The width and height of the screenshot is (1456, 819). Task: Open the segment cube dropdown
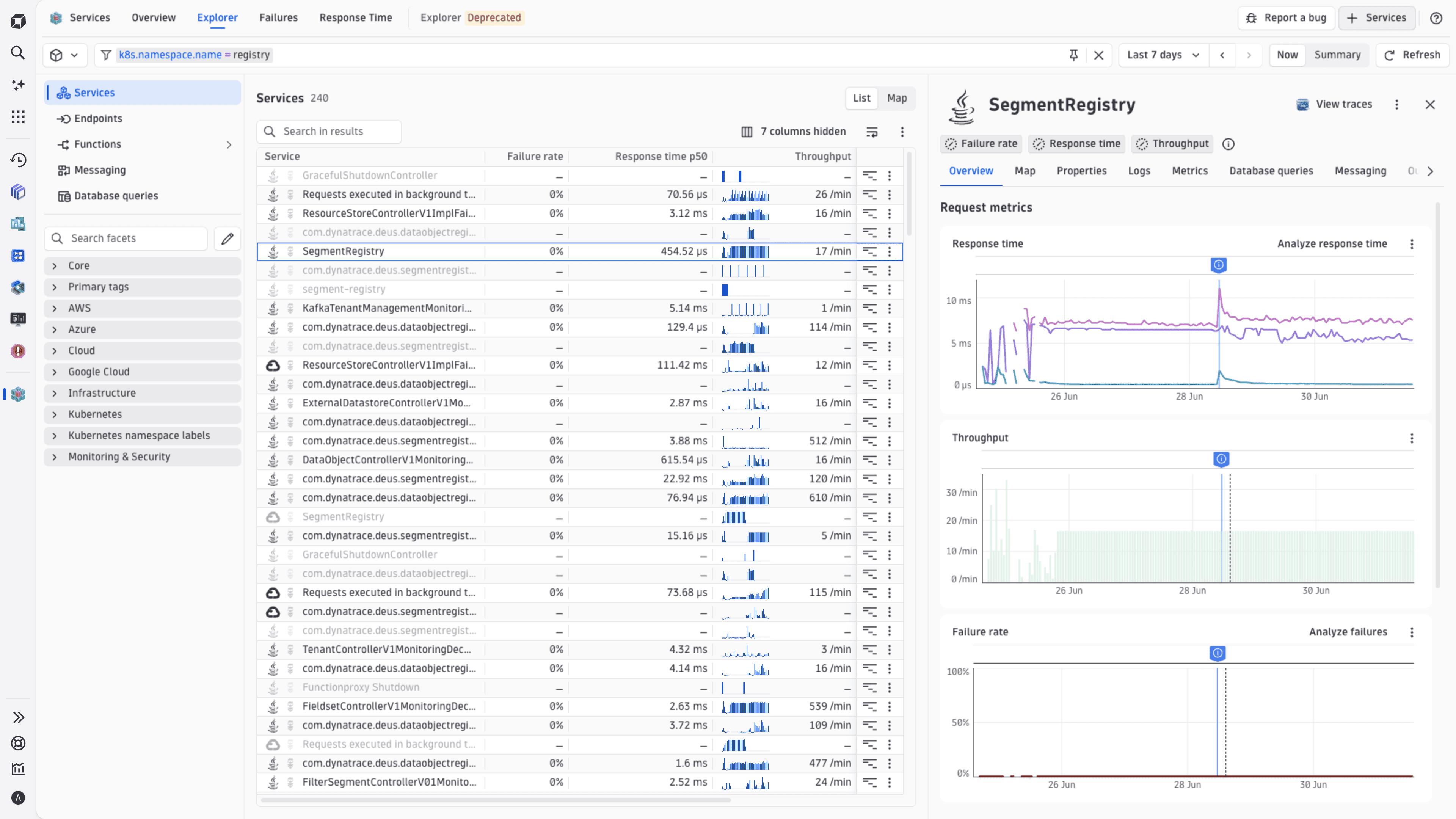[x=64, y=55]
